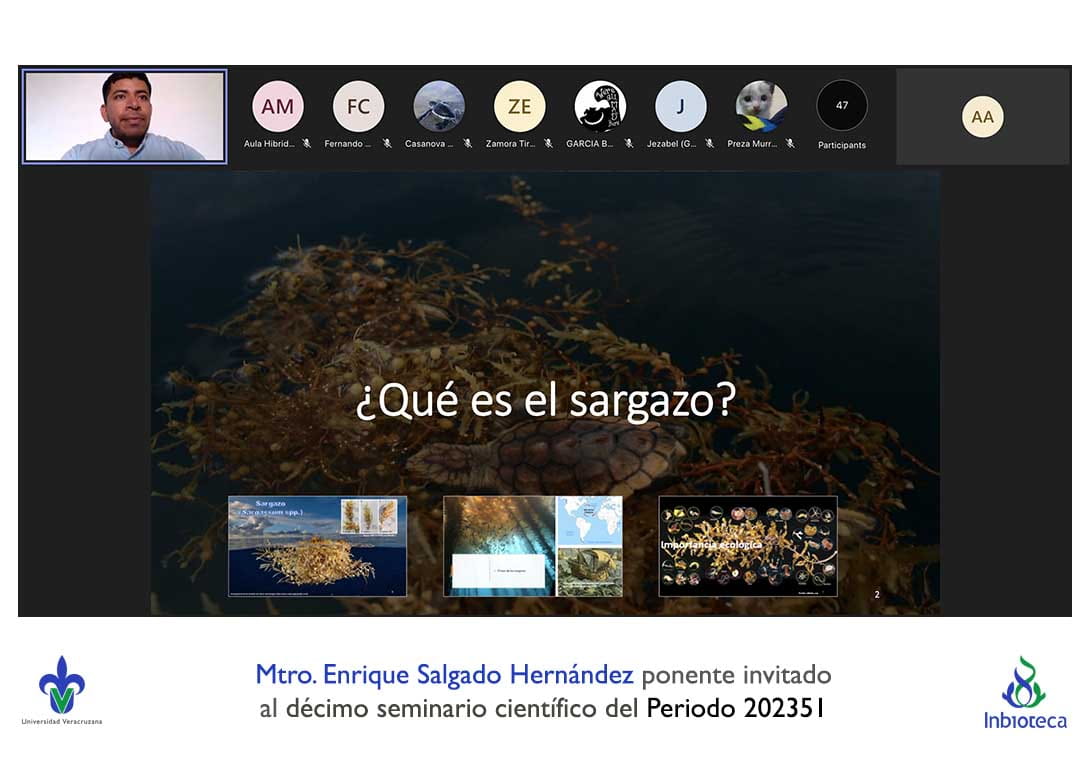Click Preza Murr's cat profile picture
Image resolution: width=1090 pixels, height=760 pixels.
[x=761, y=106]
